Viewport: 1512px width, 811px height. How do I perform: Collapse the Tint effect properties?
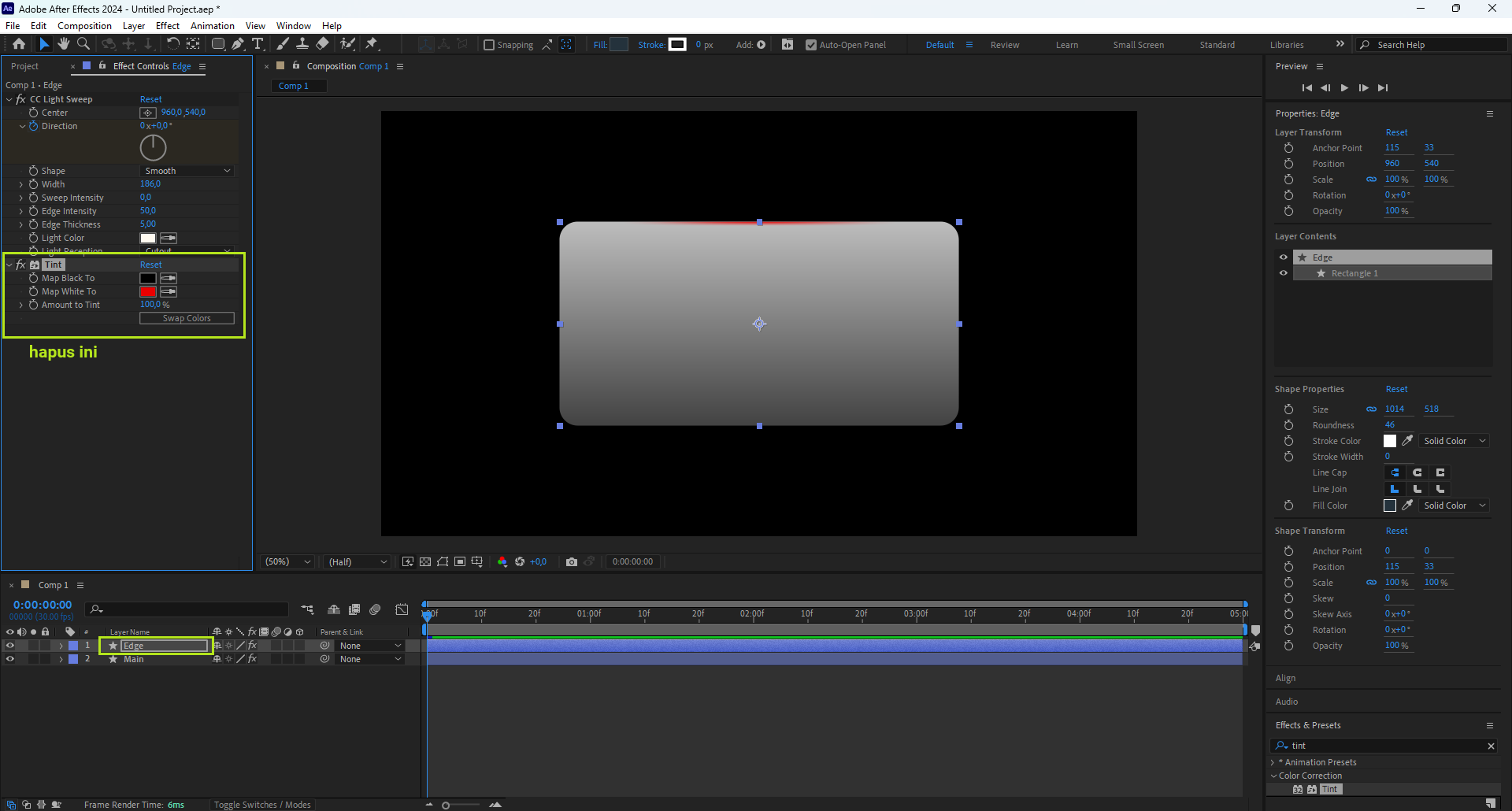[9, 265]
